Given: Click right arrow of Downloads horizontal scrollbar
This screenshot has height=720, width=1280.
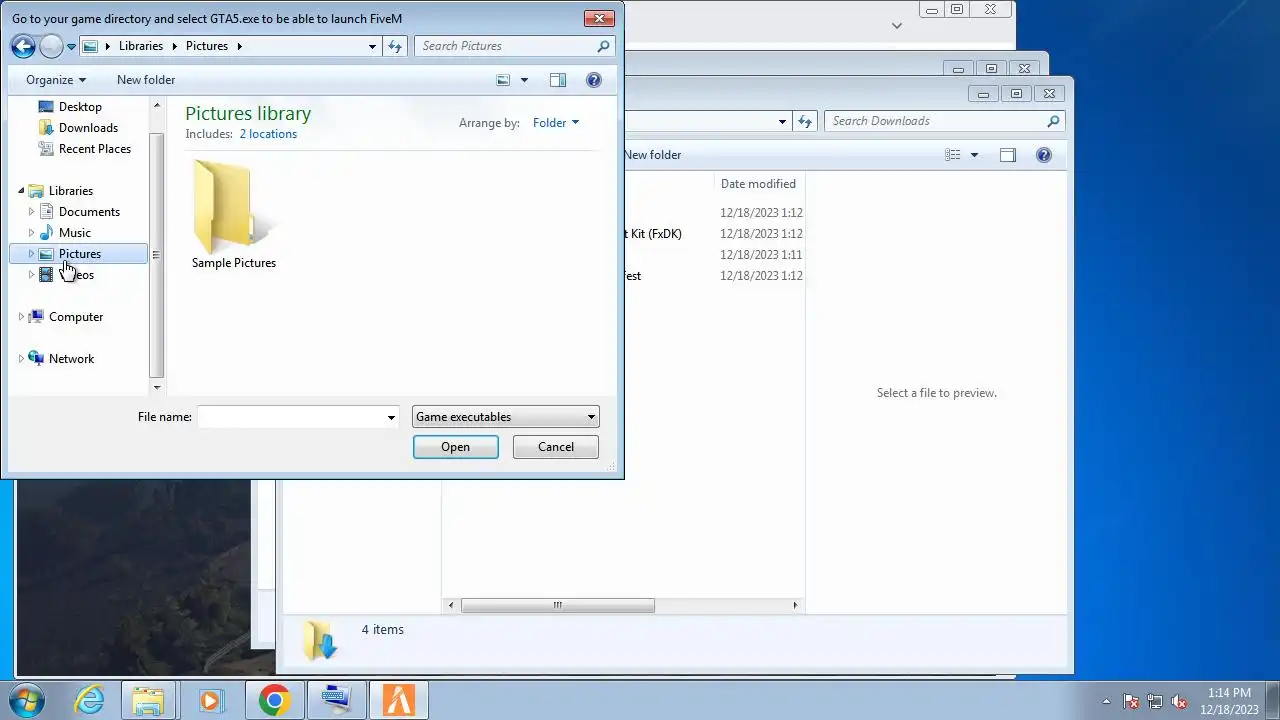Looking at the screenshot, I should (x=795, y=605).
